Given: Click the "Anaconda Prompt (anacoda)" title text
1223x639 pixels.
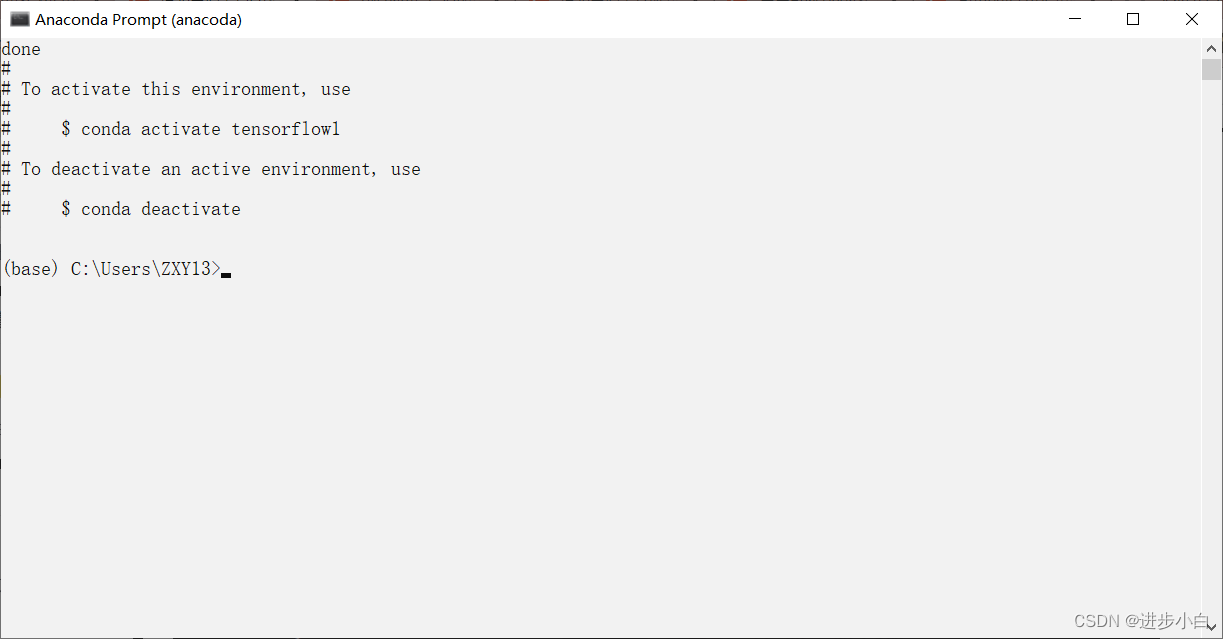Looking at the screenshot, I should pos(139,19).
